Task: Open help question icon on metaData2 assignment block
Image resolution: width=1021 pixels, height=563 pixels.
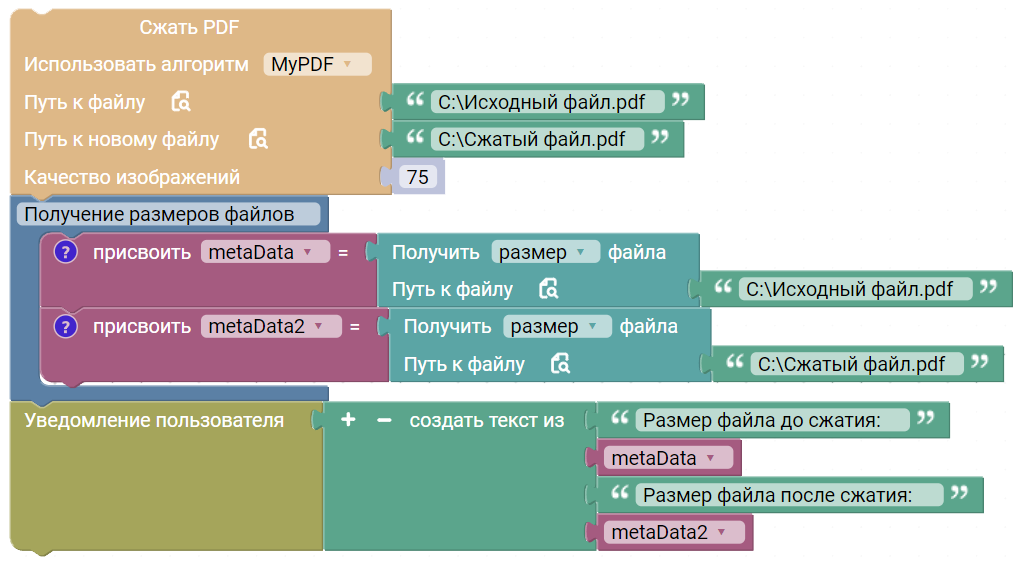Action: 65,326
